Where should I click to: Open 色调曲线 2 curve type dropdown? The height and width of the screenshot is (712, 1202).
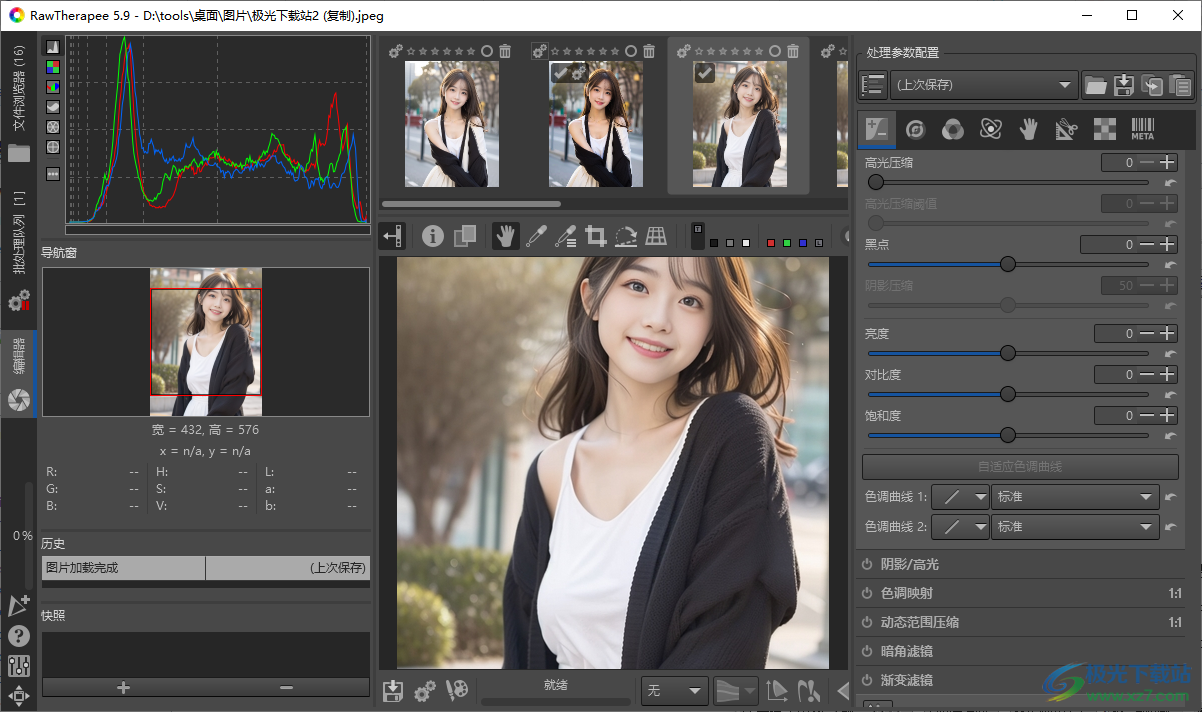coord(961,527)
